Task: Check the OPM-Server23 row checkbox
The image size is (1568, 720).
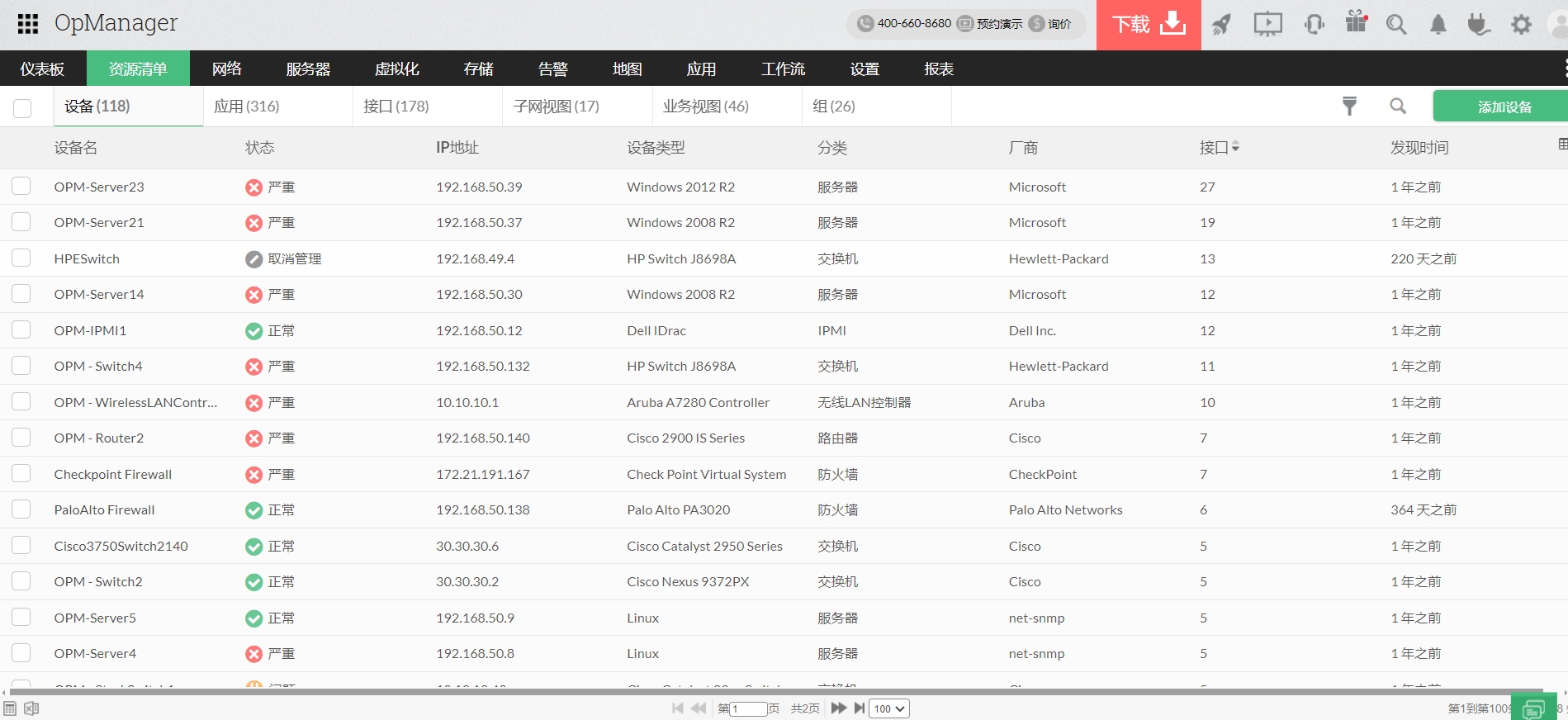Action: point(21,186)
